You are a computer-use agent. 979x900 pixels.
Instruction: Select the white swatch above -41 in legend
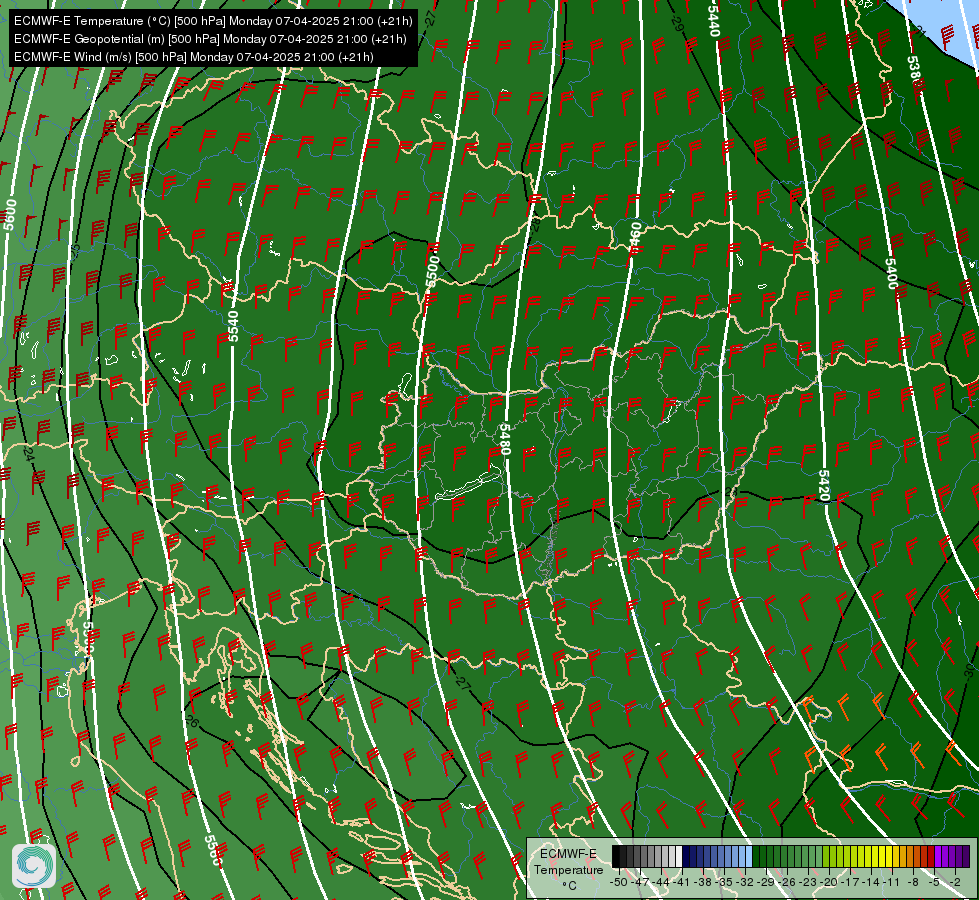679,856
